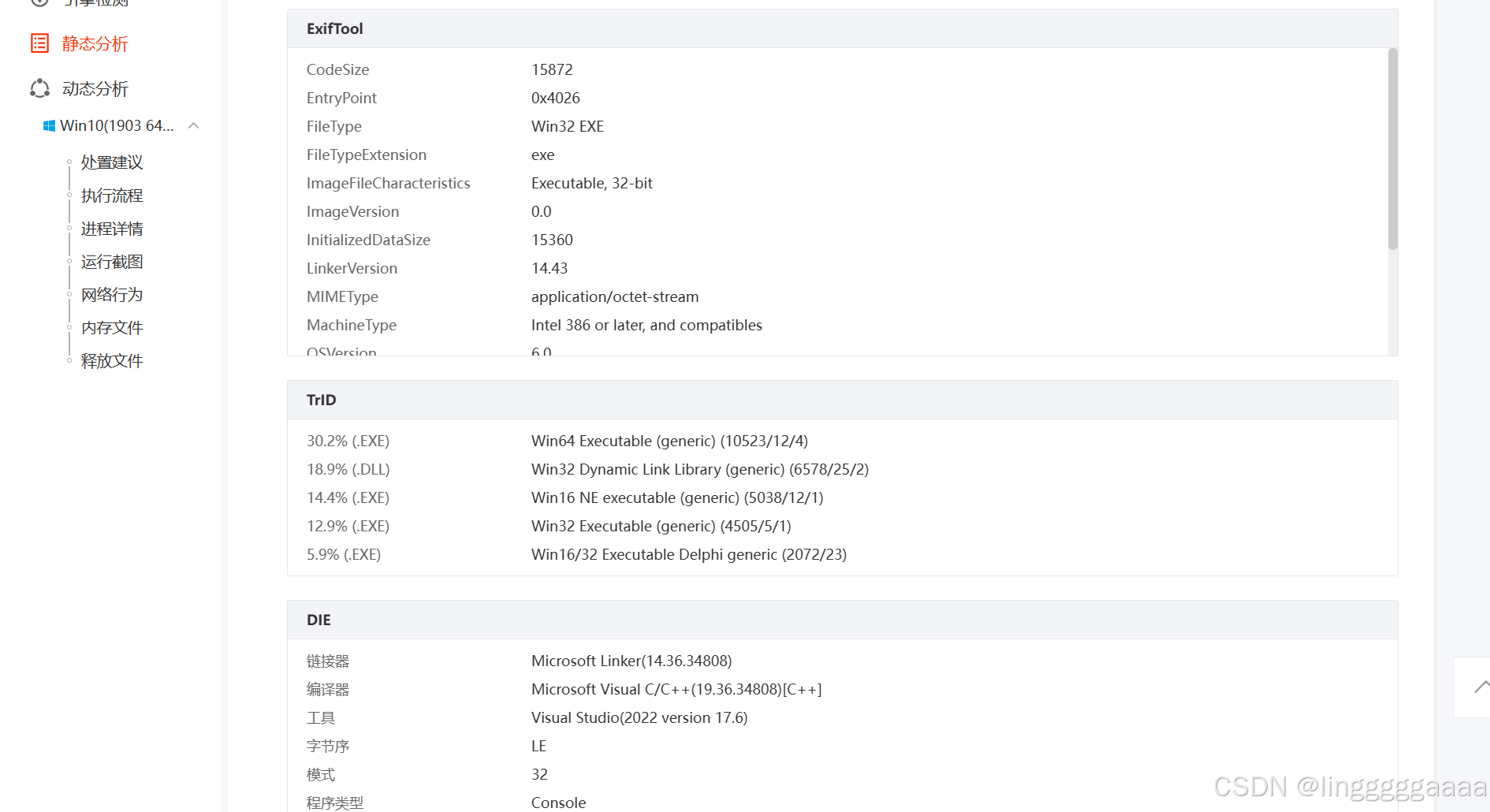Click the 模式 value 32
This screenshot has height=812, width=1490.
coord(539,774)
